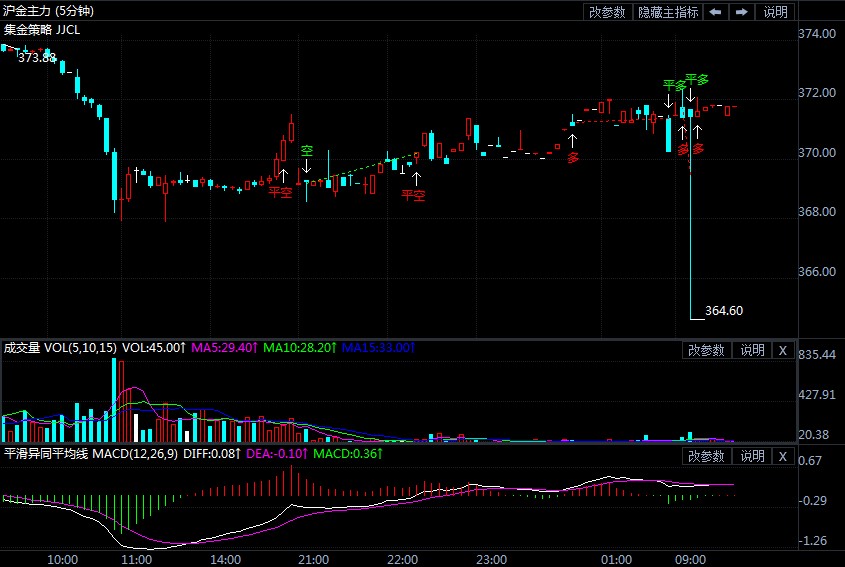Click the 平滑异同平均线 MACD(12,26,9) label
This screenshot has height=567, width=845.
tap(91, 454)
